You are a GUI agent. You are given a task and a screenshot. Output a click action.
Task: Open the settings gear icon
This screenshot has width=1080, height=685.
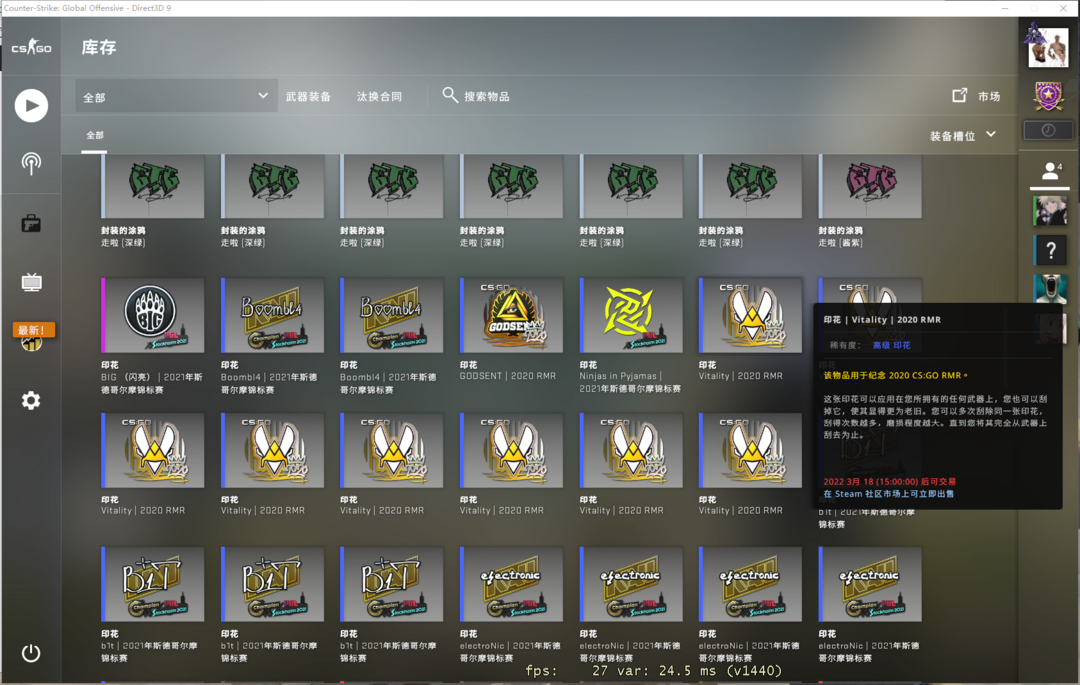(x=31, y=400)
